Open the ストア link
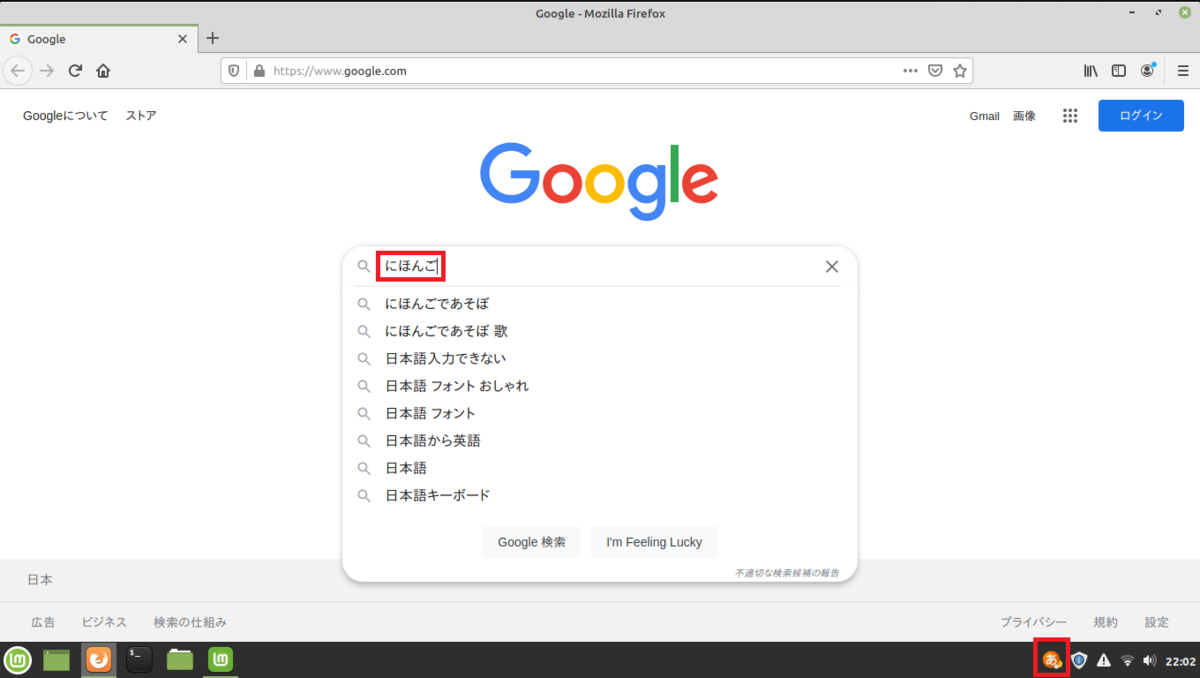Image resolution: width=1200 pixels, height=678 pixels. (141, 116)
